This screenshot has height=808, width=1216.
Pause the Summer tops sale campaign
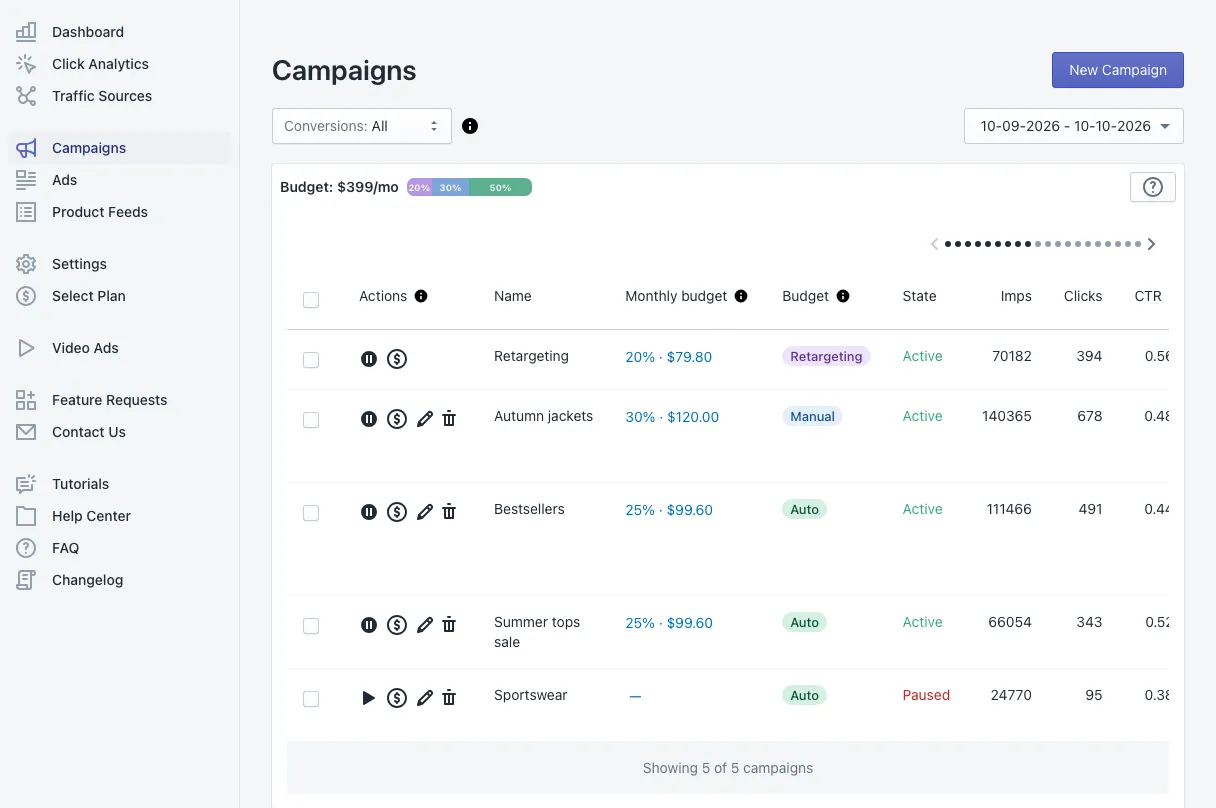click(369, 625)
